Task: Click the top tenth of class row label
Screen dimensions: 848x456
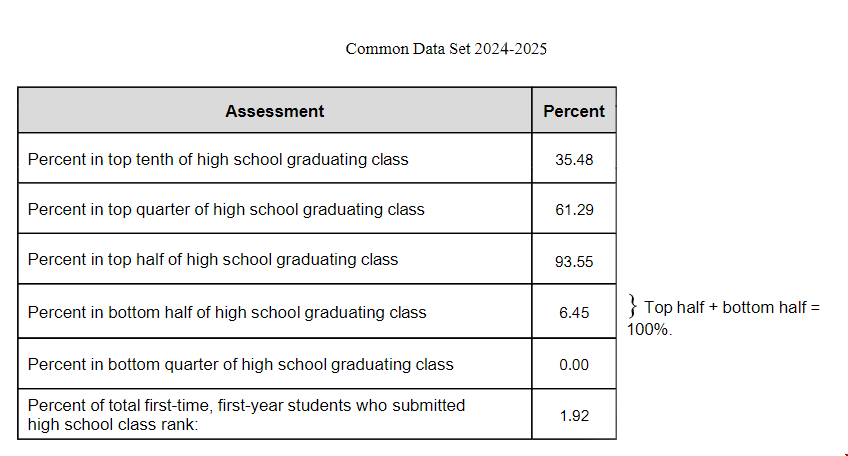Action: click(218, 159)
